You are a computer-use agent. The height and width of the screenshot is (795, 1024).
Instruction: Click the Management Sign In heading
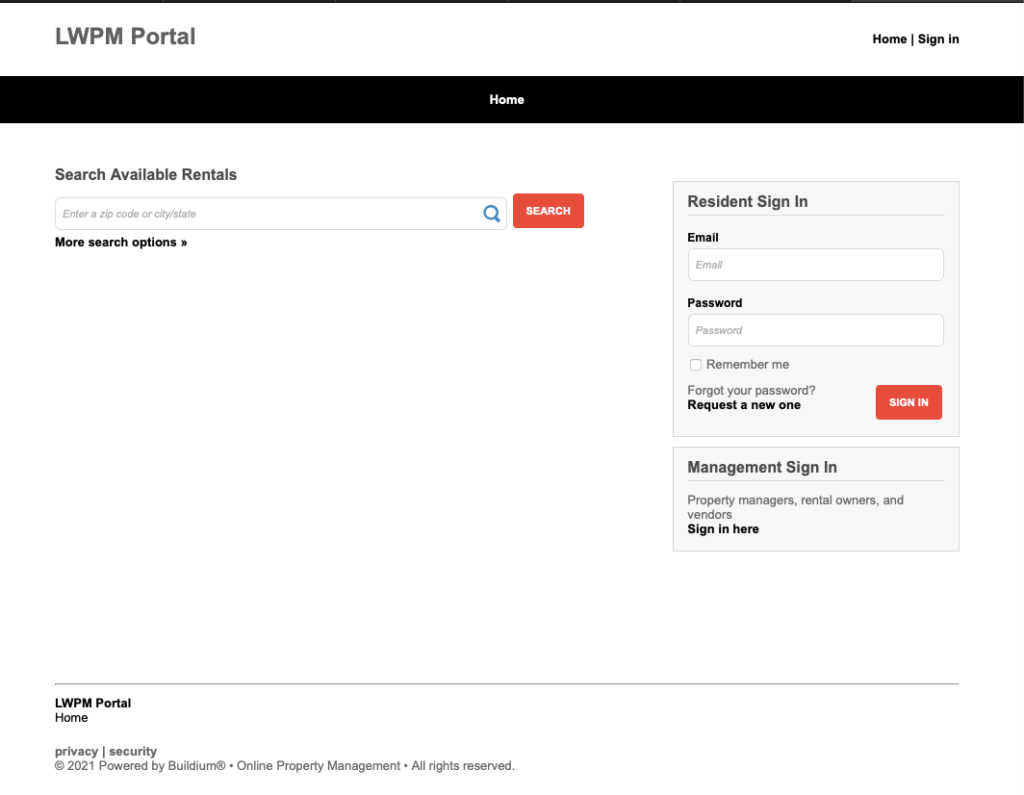(762, 468)
